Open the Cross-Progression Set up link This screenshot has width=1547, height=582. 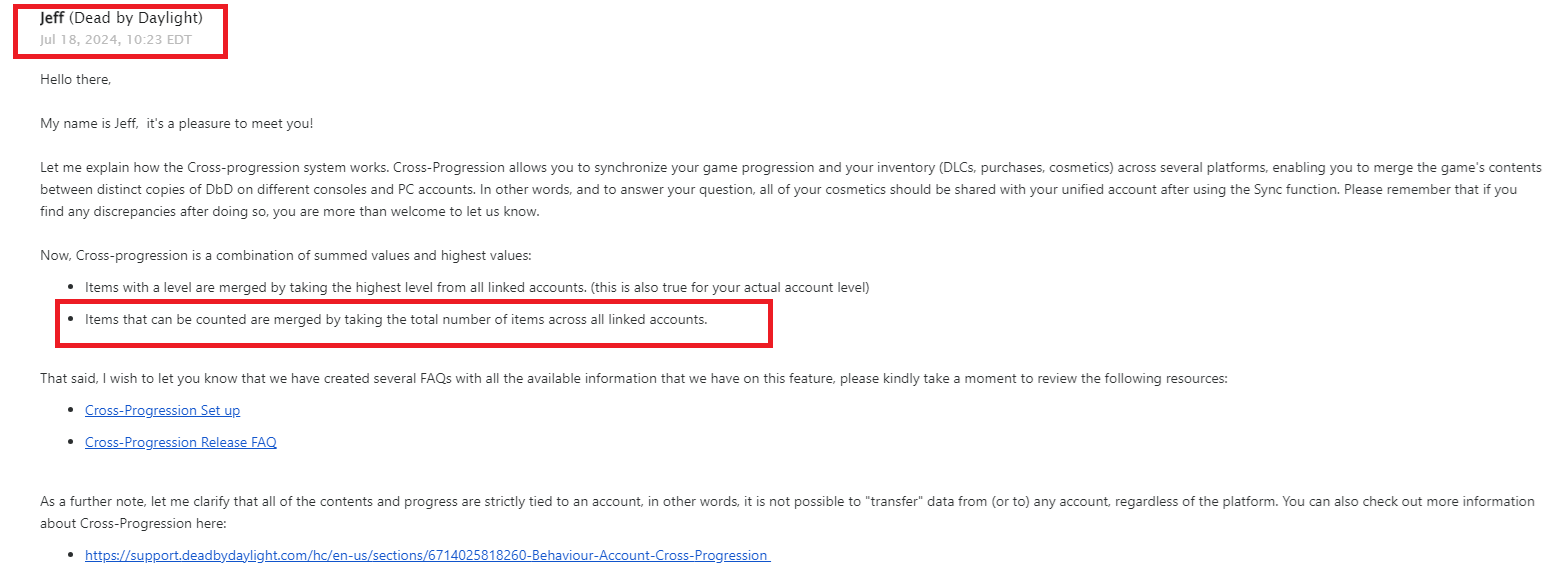(162, 410)
